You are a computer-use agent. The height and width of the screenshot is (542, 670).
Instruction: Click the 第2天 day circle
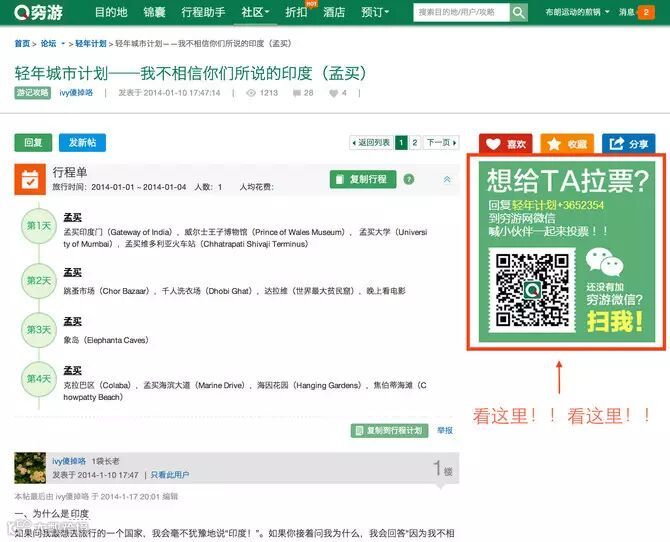click(38, 281)
